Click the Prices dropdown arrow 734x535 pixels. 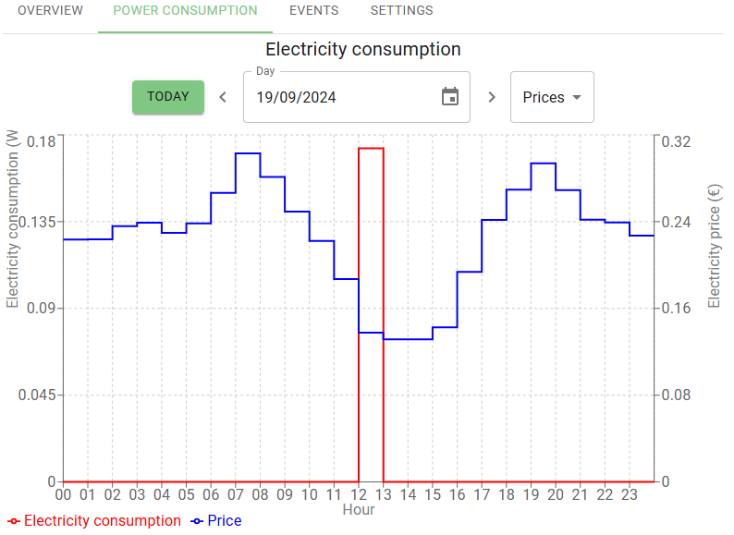576,98
